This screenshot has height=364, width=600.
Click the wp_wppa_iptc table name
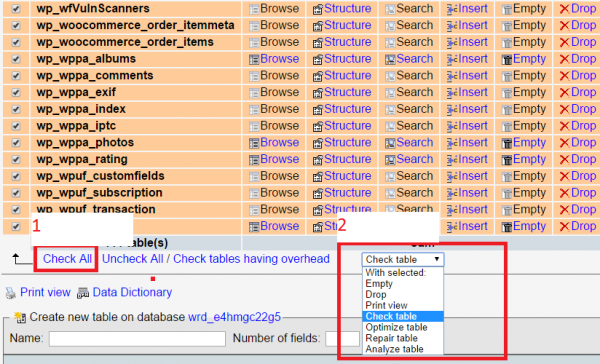tap(76, 126)
